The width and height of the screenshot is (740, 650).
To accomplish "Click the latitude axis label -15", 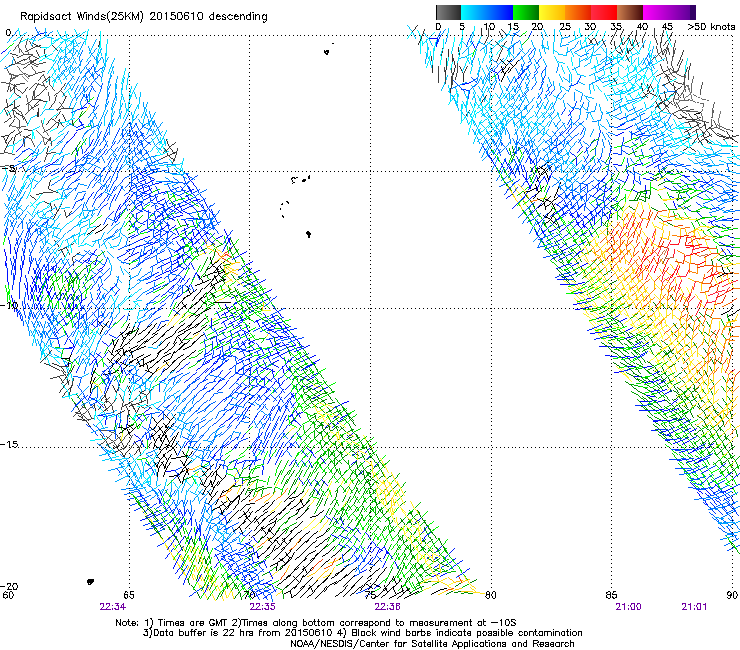I will coord(9,445).
